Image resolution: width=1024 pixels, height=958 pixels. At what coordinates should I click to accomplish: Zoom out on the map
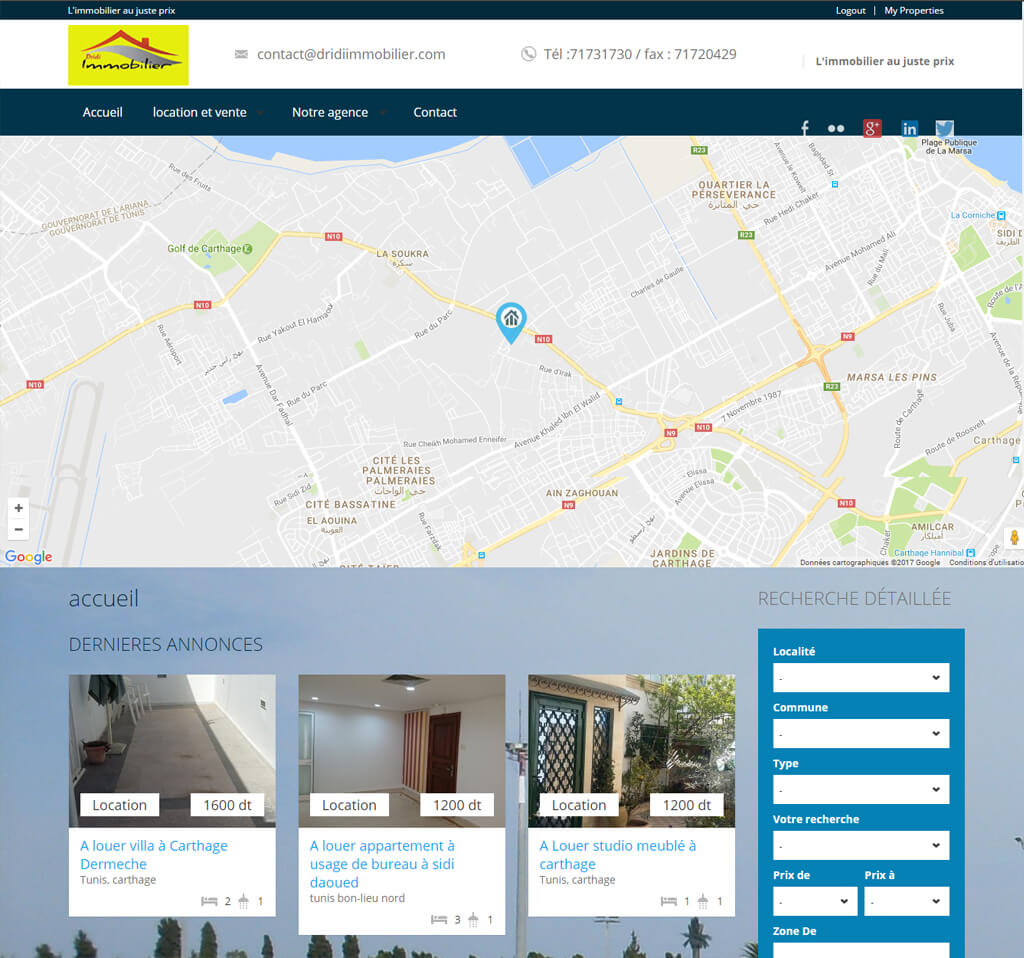point(18,529)
